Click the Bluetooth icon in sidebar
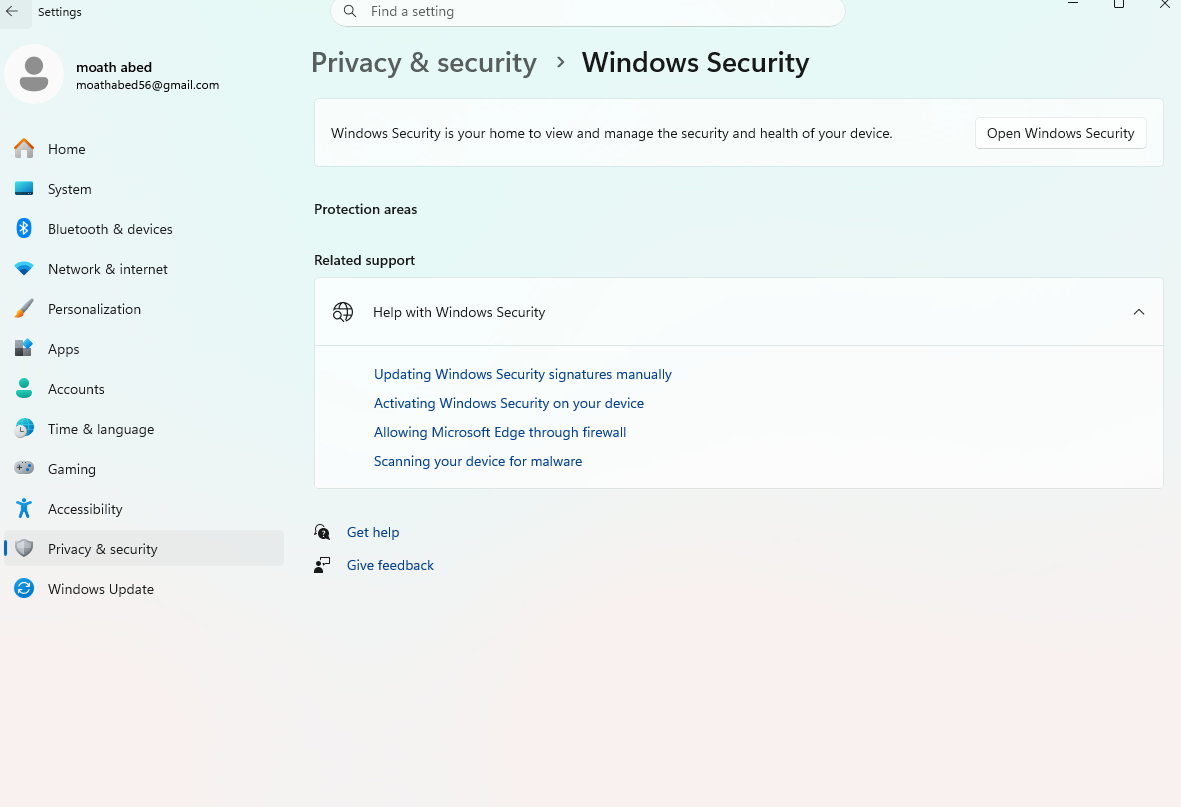 pos(24,228)
